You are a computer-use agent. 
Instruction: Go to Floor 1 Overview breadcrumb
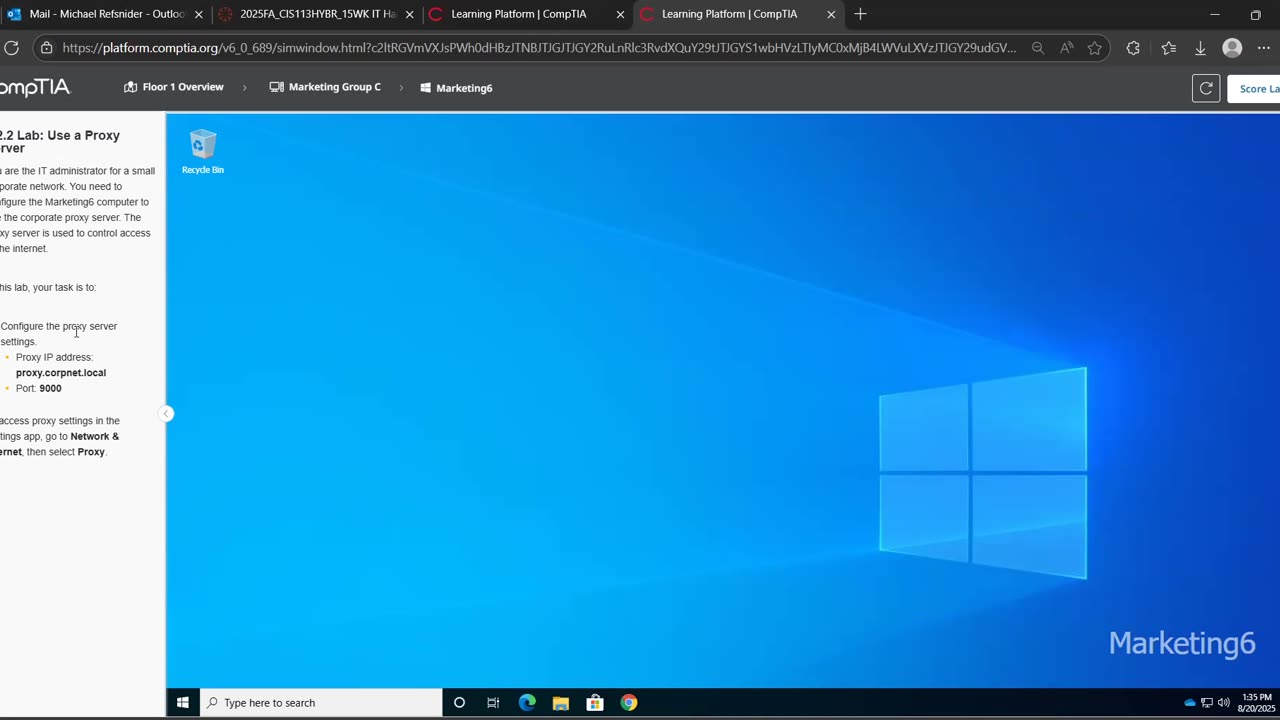point(174,87)
